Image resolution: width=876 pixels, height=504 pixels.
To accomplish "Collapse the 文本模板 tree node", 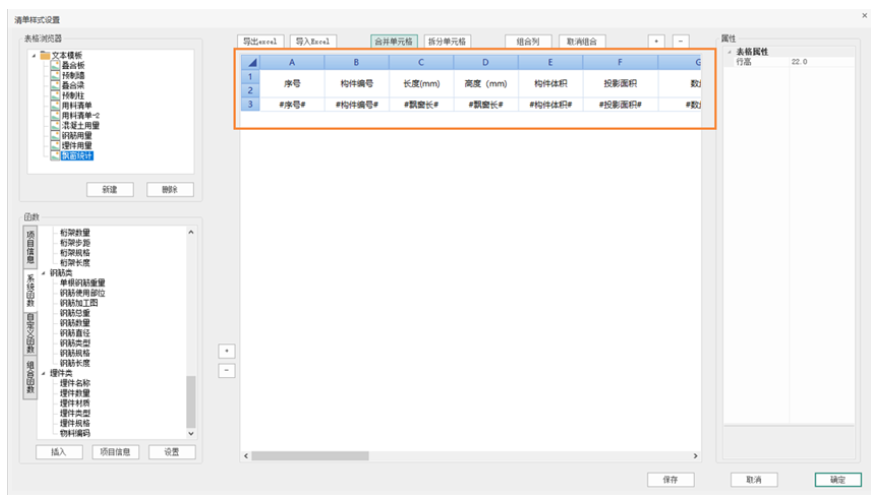I will click(33, 55).
